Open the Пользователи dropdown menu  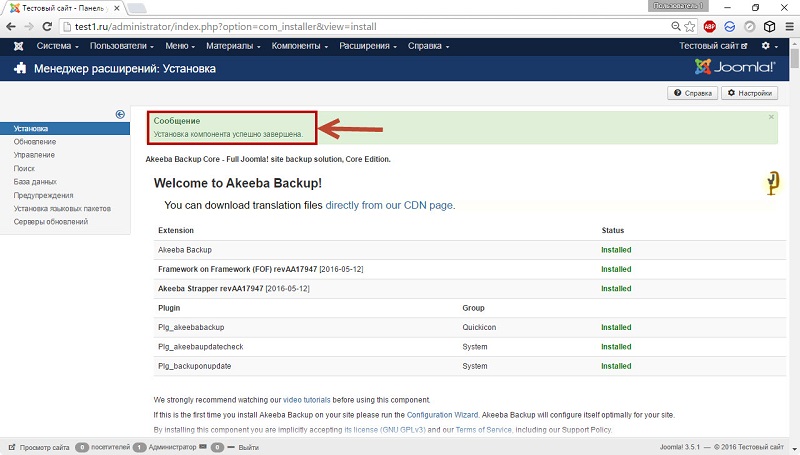click(121, 46)
